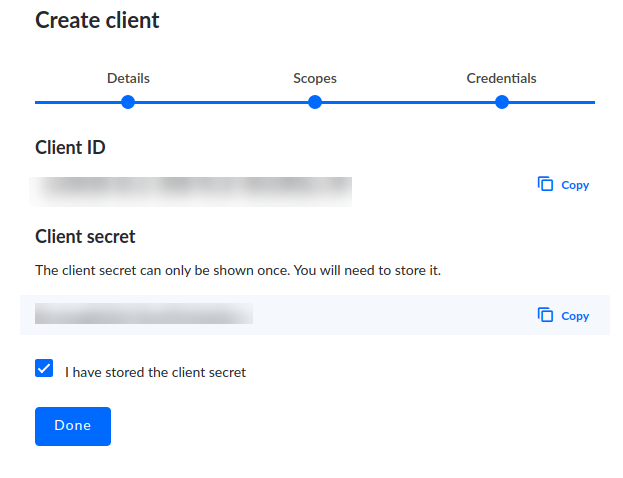The image size is (623, 478).
Task: Click the Copy text link for client secret
Action: (x=575, y=316)
